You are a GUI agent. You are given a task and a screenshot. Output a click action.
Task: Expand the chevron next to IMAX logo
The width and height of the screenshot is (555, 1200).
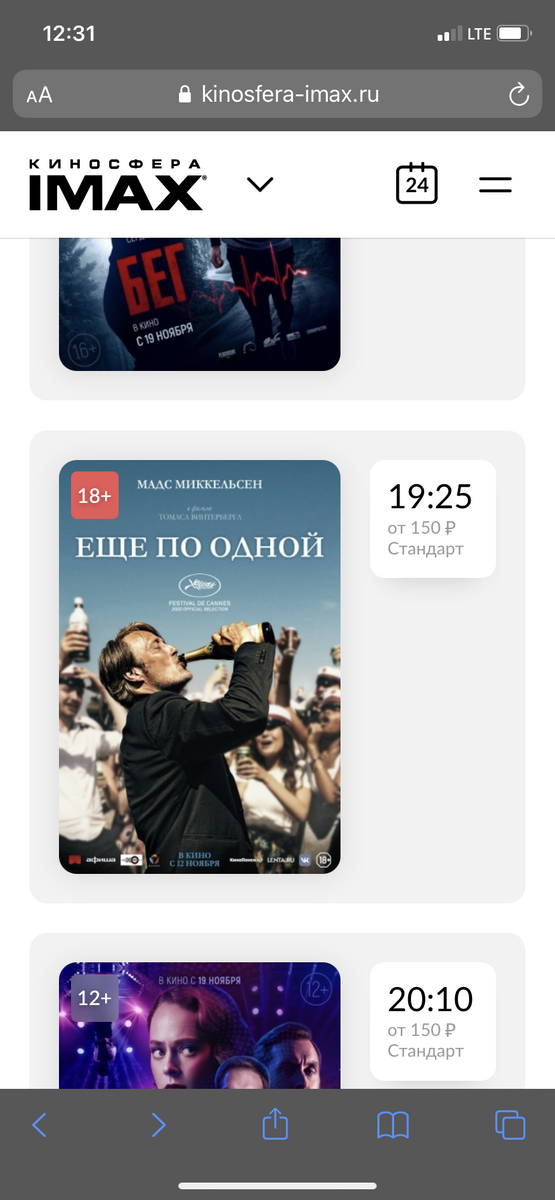point(260,184)
